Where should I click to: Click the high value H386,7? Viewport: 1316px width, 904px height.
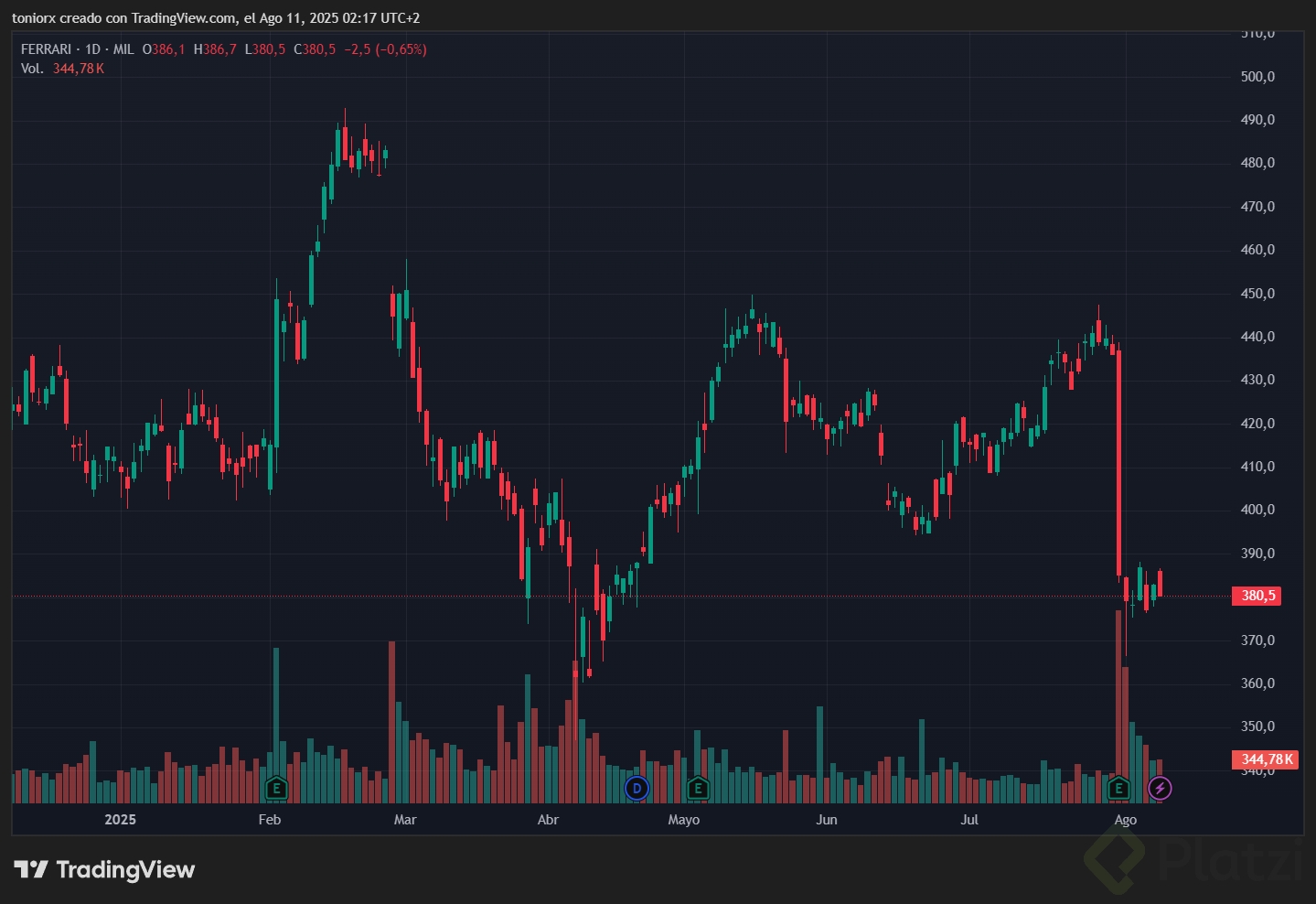[x=215, y=49]
